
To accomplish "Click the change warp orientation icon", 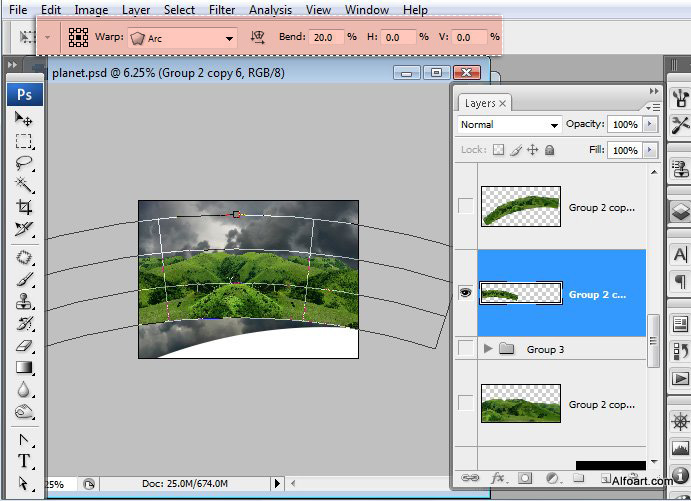I will point(258,37).
